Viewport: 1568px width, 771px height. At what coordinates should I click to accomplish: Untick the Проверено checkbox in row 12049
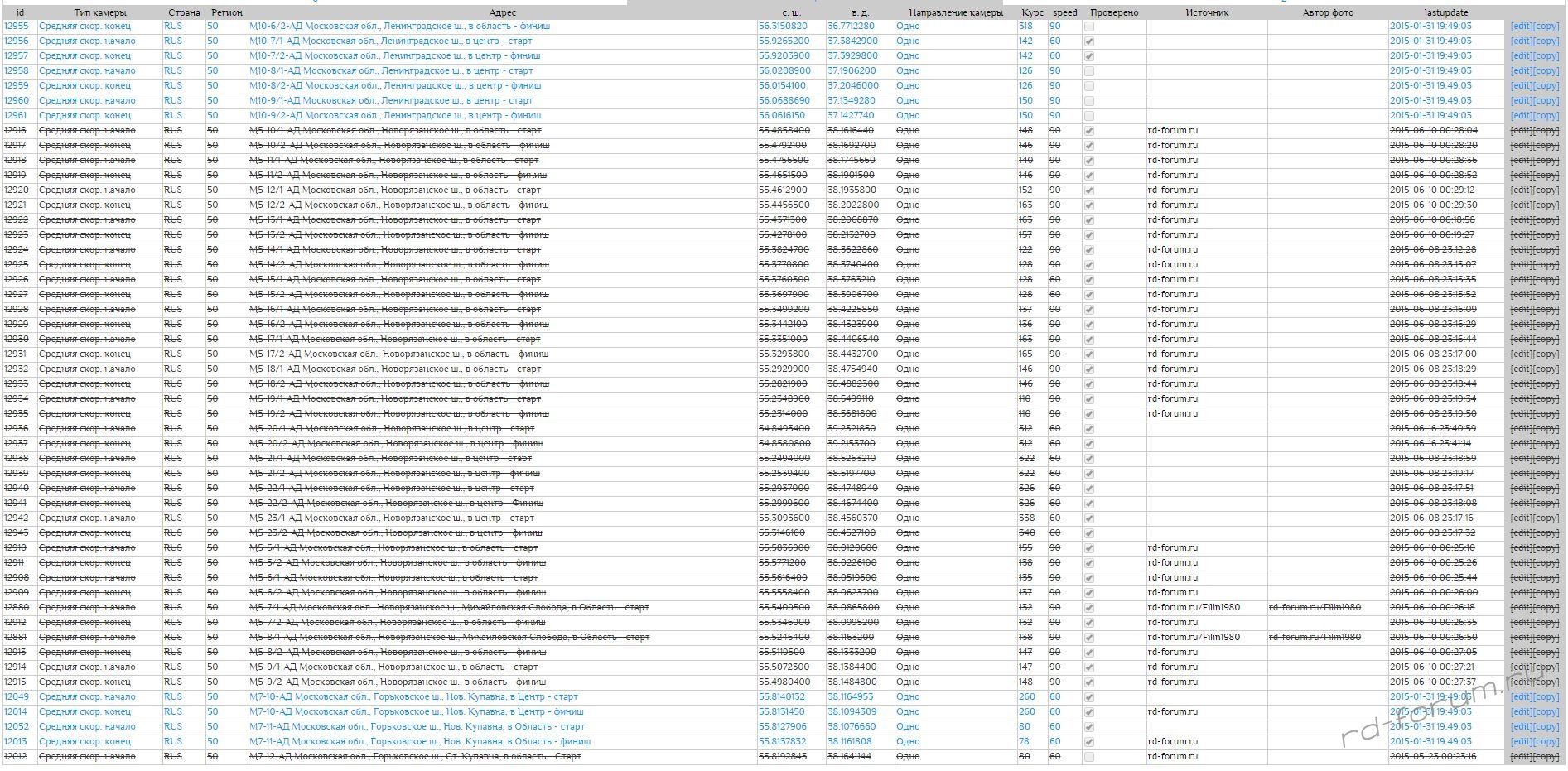tap(1089, 697)
